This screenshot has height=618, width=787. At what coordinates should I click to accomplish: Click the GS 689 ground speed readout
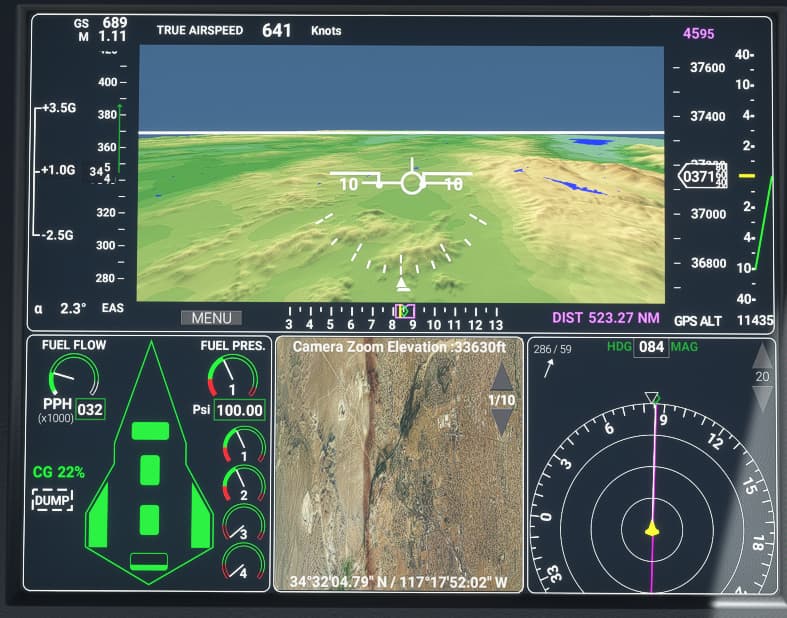coord(100,23)
